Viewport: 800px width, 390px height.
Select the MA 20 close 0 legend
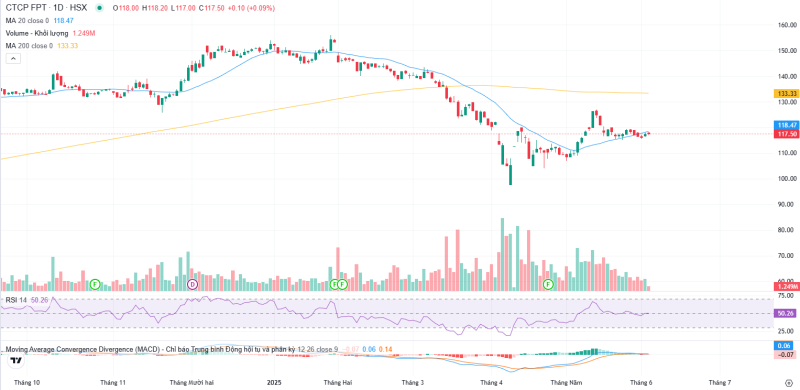pos(27,20)
